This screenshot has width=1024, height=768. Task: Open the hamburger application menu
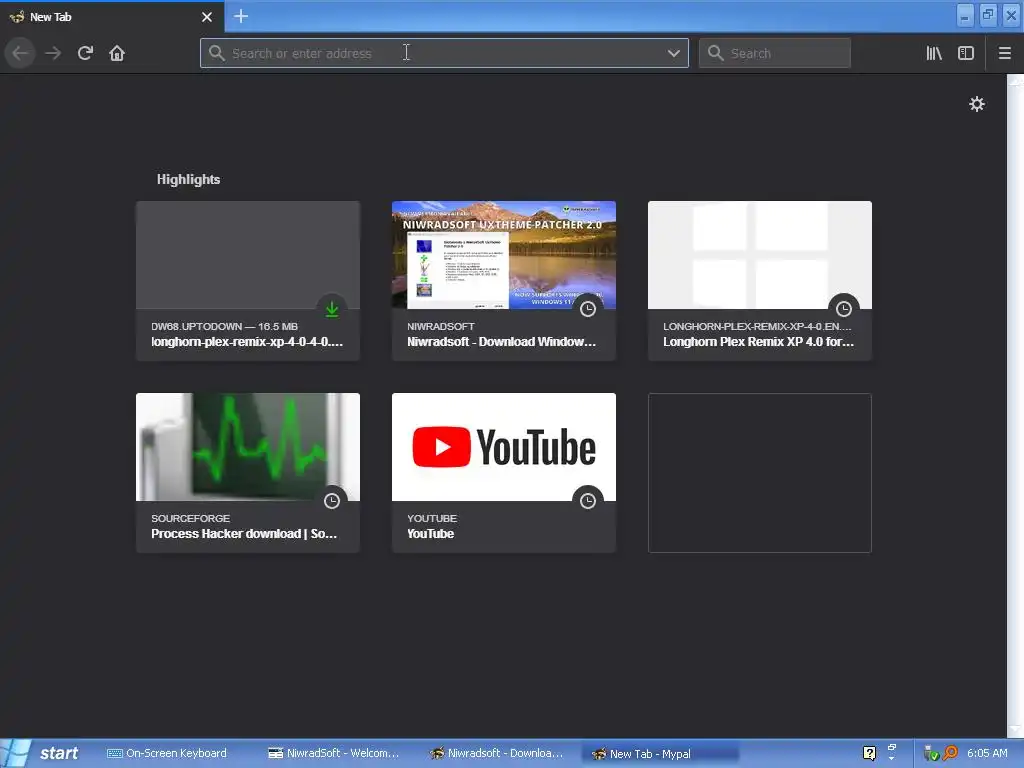tap(1005, 53)
